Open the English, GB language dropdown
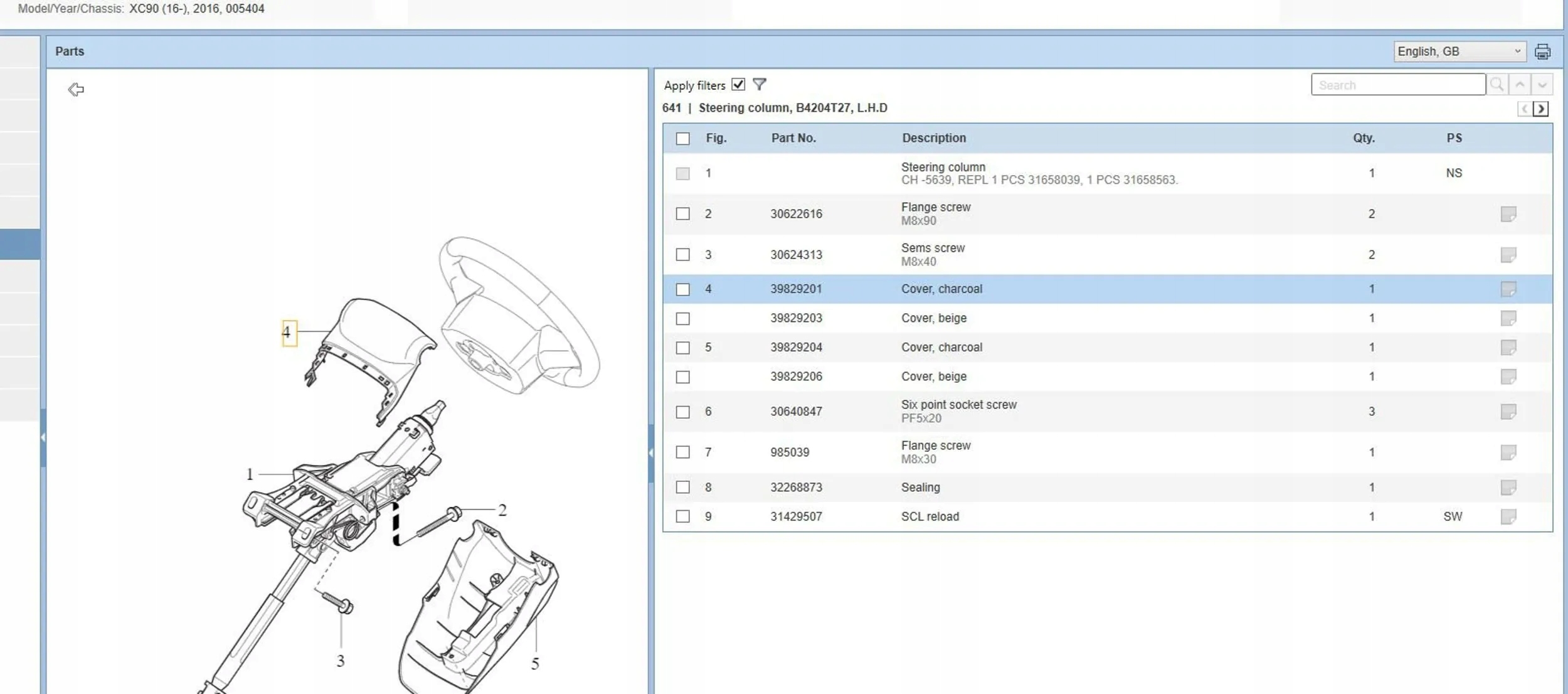Viewport: 1568px width, 694px height. 1459,51
